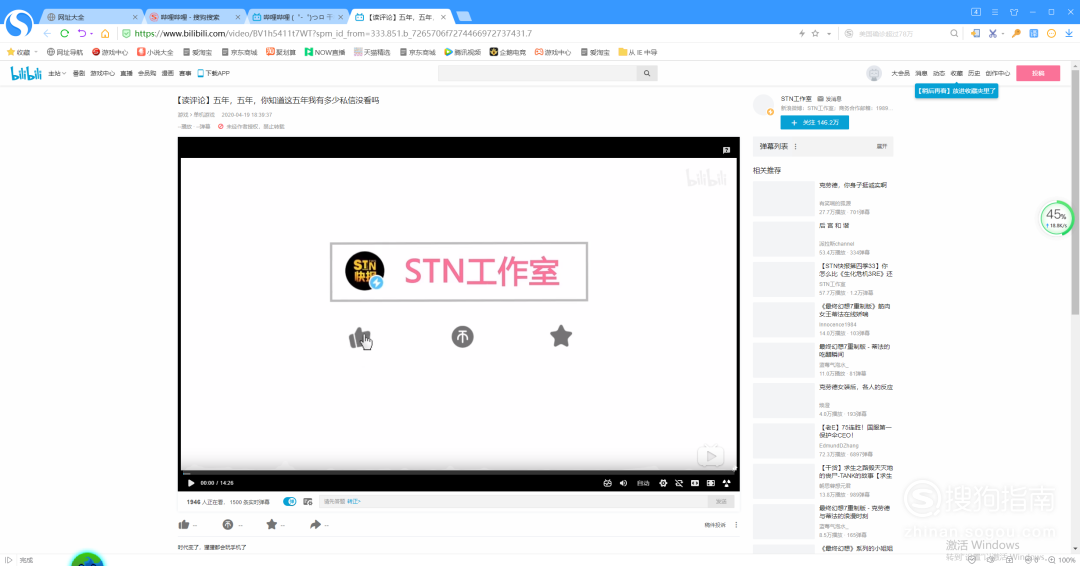Open the player settings gear
This screenshot has width=1080, height=566.
[663, 483]
